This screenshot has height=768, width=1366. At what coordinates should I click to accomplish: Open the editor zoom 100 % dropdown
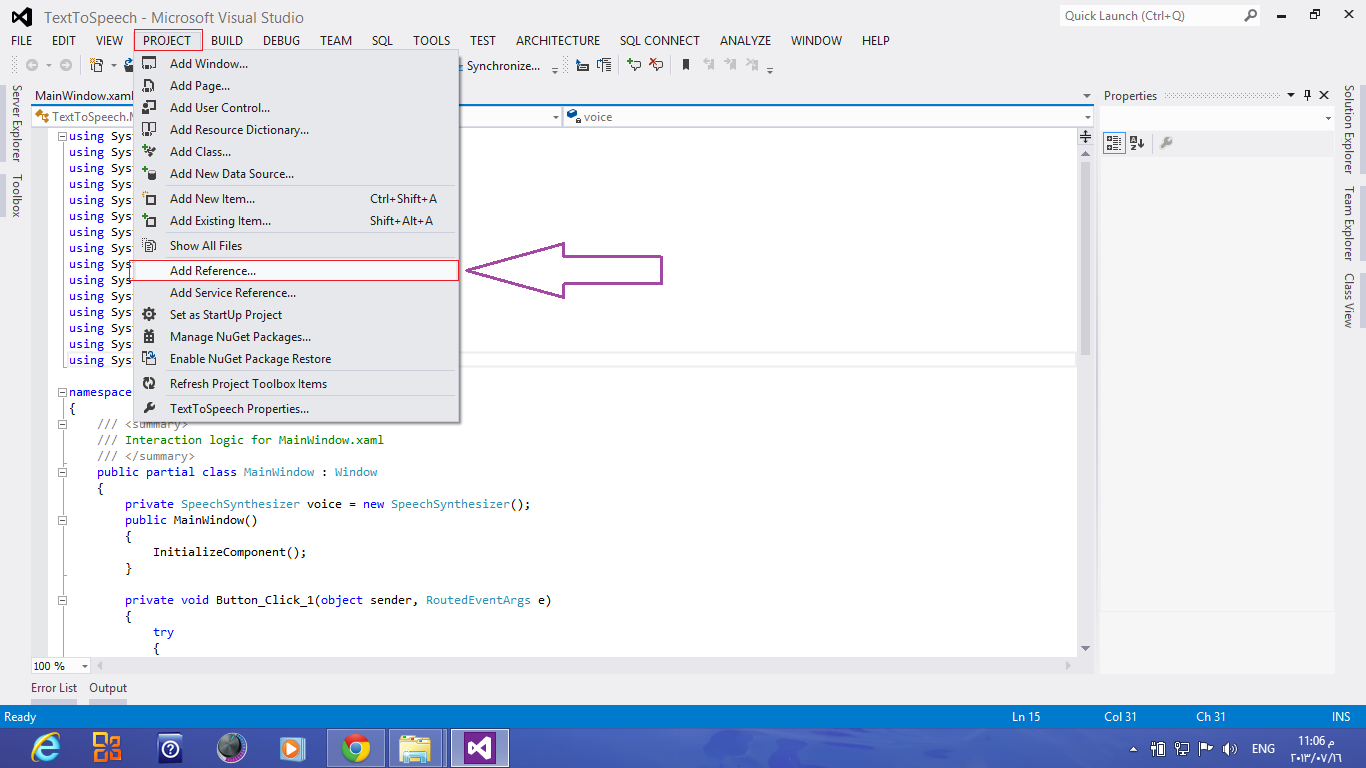click(85, 666)
